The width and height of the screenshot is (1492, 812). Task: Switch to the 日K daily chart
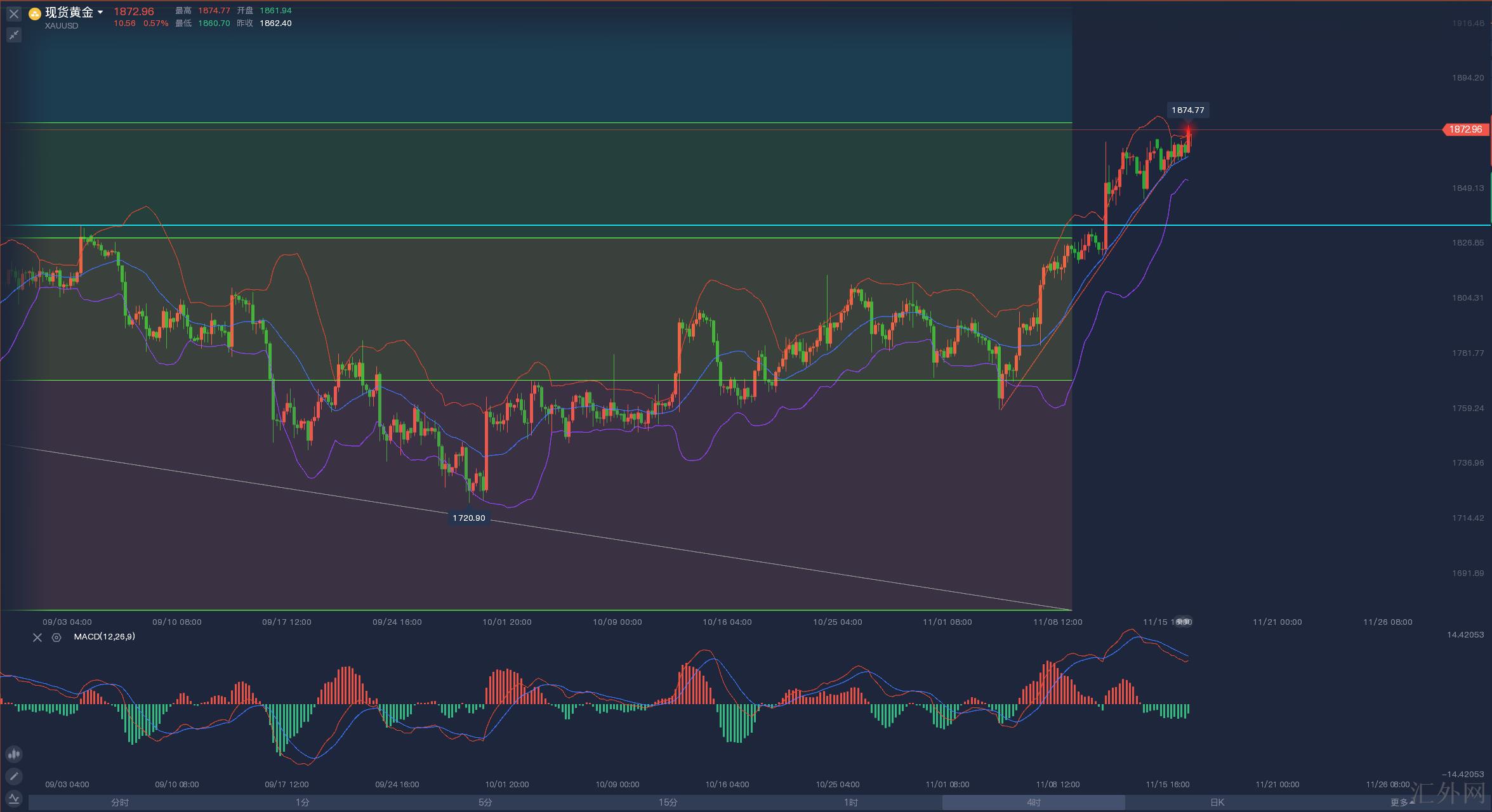pos(1217,802)
